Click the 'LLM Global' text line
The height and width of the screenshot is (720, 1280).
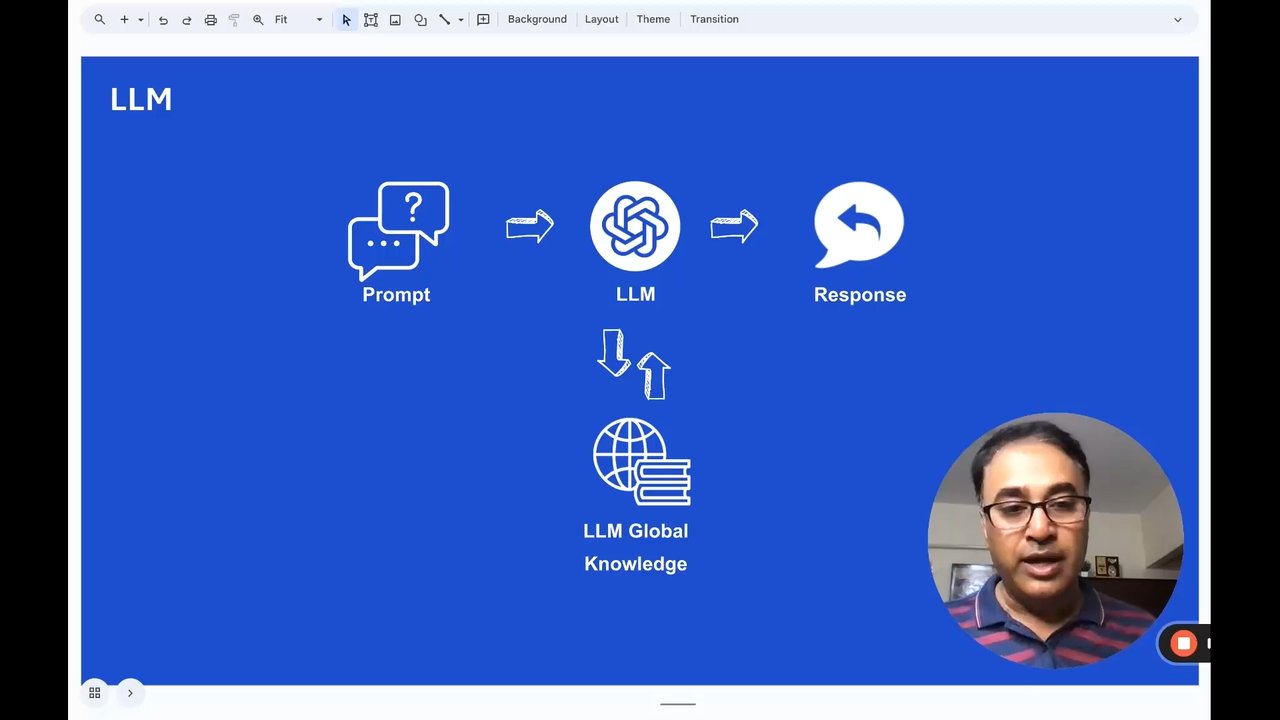(x=636, y=531)
